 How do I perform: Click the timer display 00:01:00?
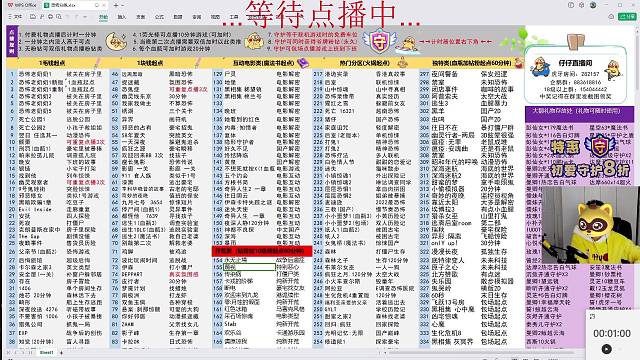(612, 333)
